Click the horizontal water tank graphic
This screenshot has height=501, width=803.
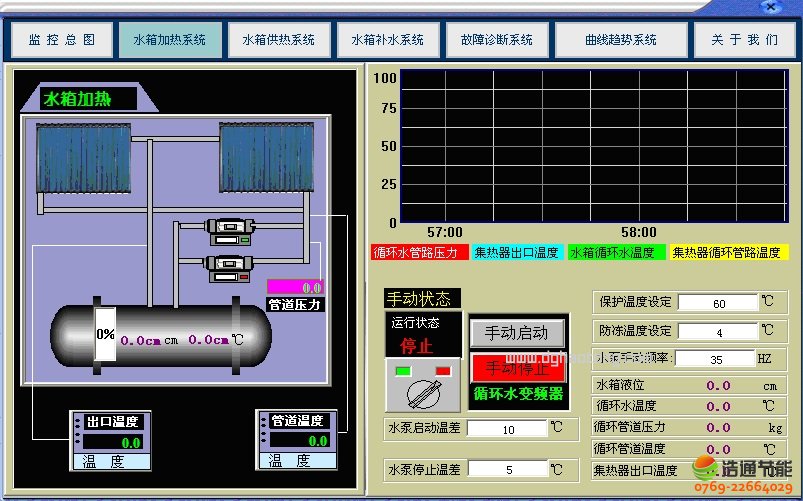[161, 335]
